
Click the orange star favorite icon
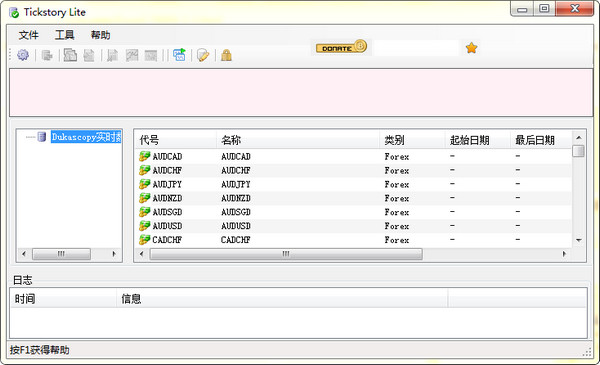tap(471, 48)
